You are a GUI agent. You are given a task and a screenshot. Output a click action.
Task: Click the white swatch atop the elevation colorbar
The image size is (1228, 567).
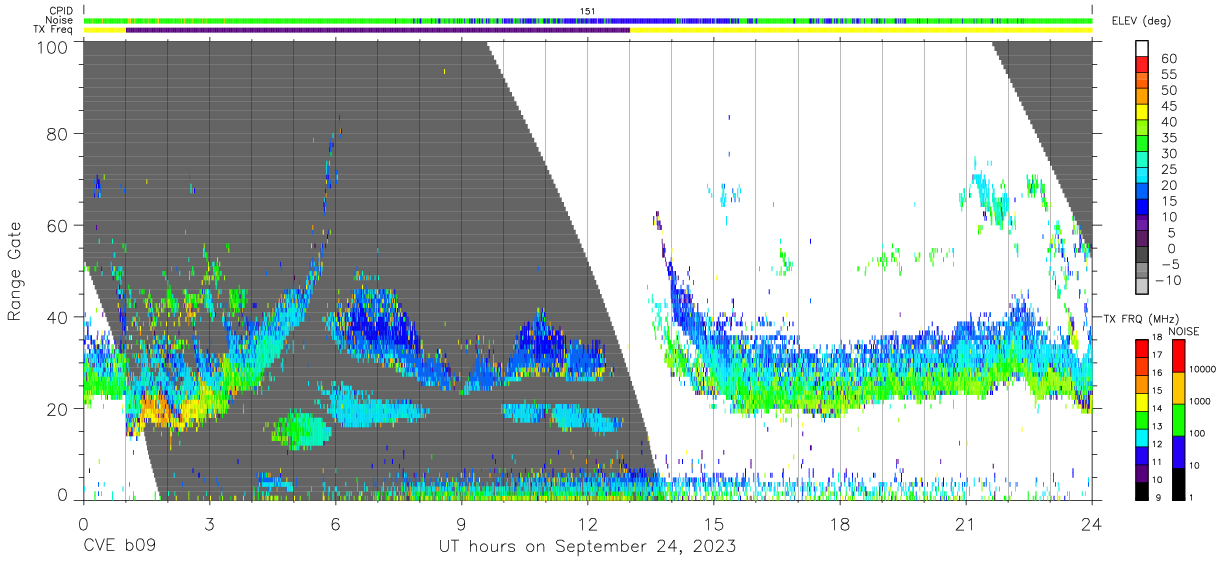[x=1142, y=48]
